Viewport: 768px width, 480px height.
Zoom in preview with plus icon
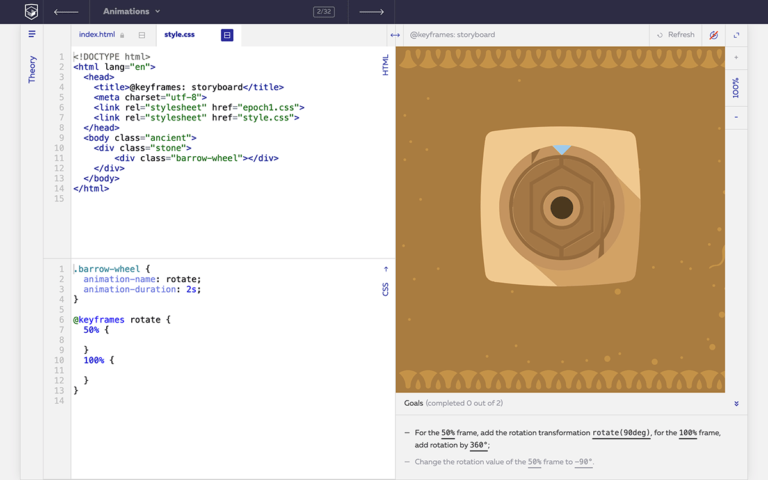point(736,58)
